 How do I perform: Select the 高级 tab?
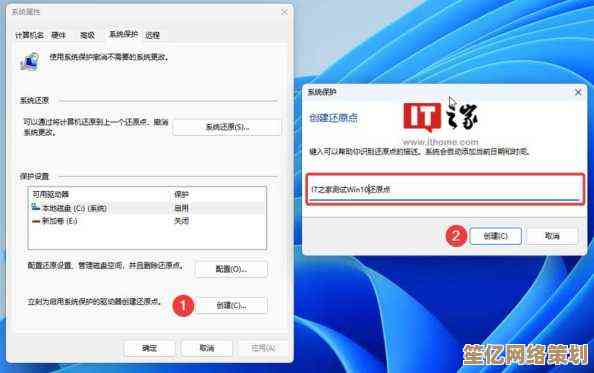click(x=87, y=35)
